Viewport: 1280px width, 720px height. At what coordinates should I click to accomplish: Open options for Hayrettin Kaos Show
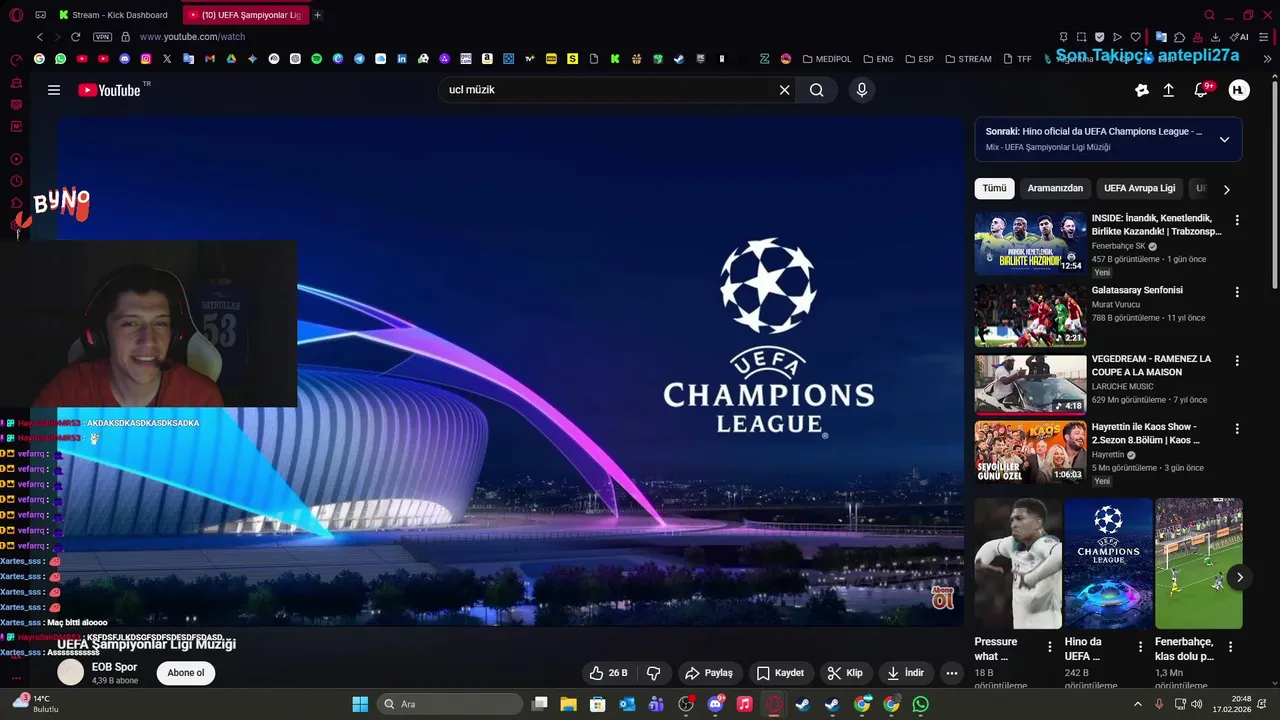pyautogui.click(x=1237, y=428)
